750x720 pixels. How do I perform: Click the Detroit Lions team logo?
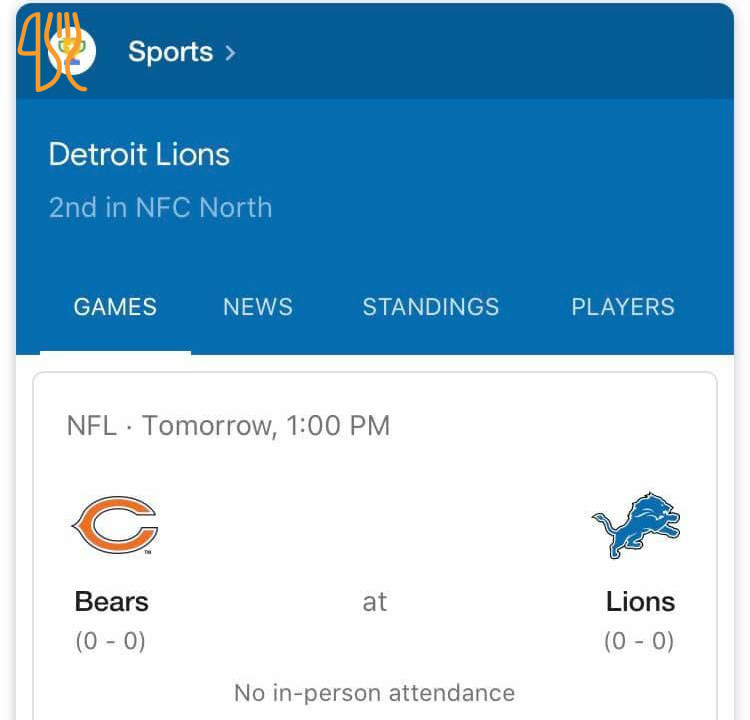636,525
